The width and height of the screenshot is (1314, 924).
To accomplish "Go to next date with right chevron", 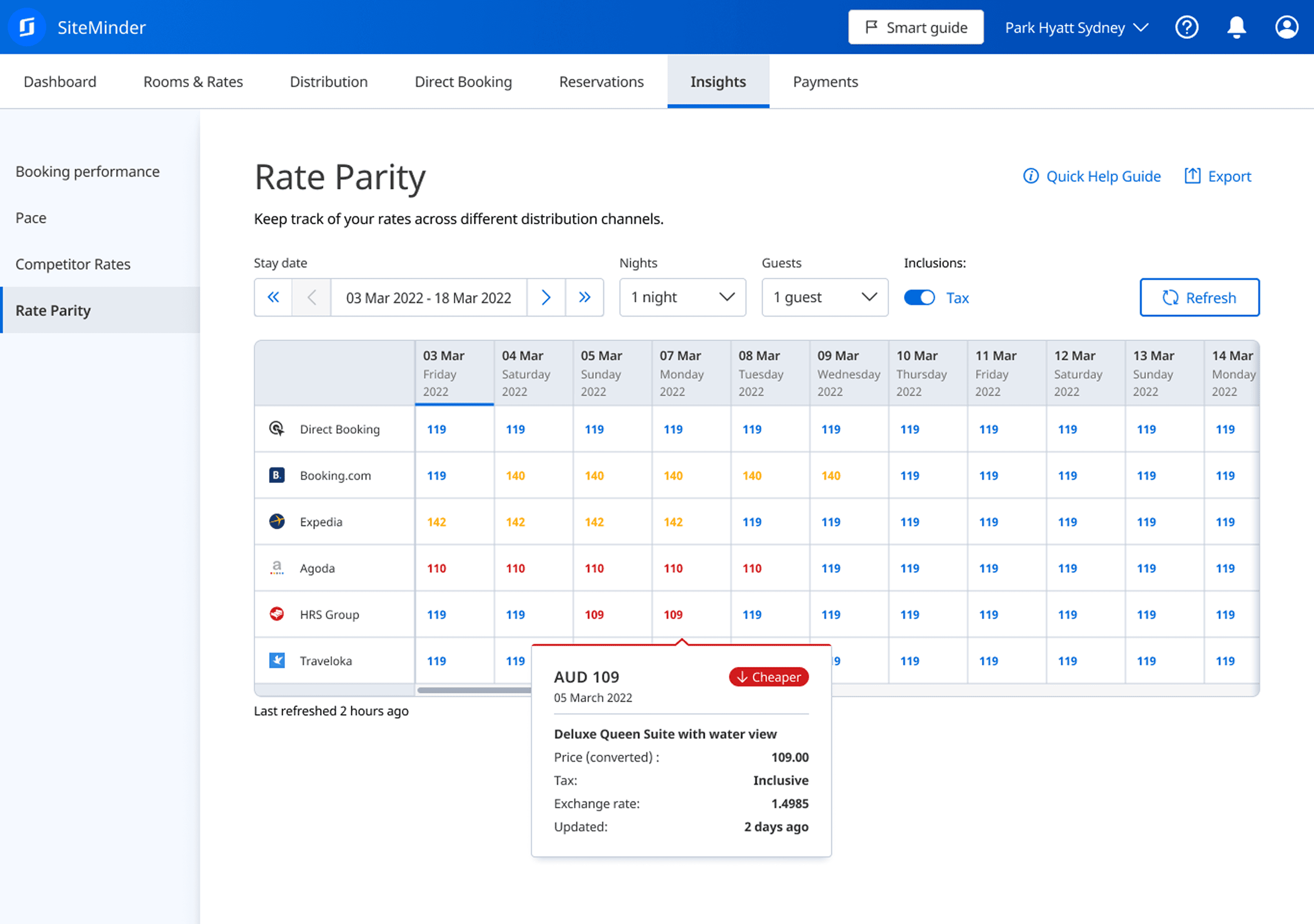I will tap(546, 297).
